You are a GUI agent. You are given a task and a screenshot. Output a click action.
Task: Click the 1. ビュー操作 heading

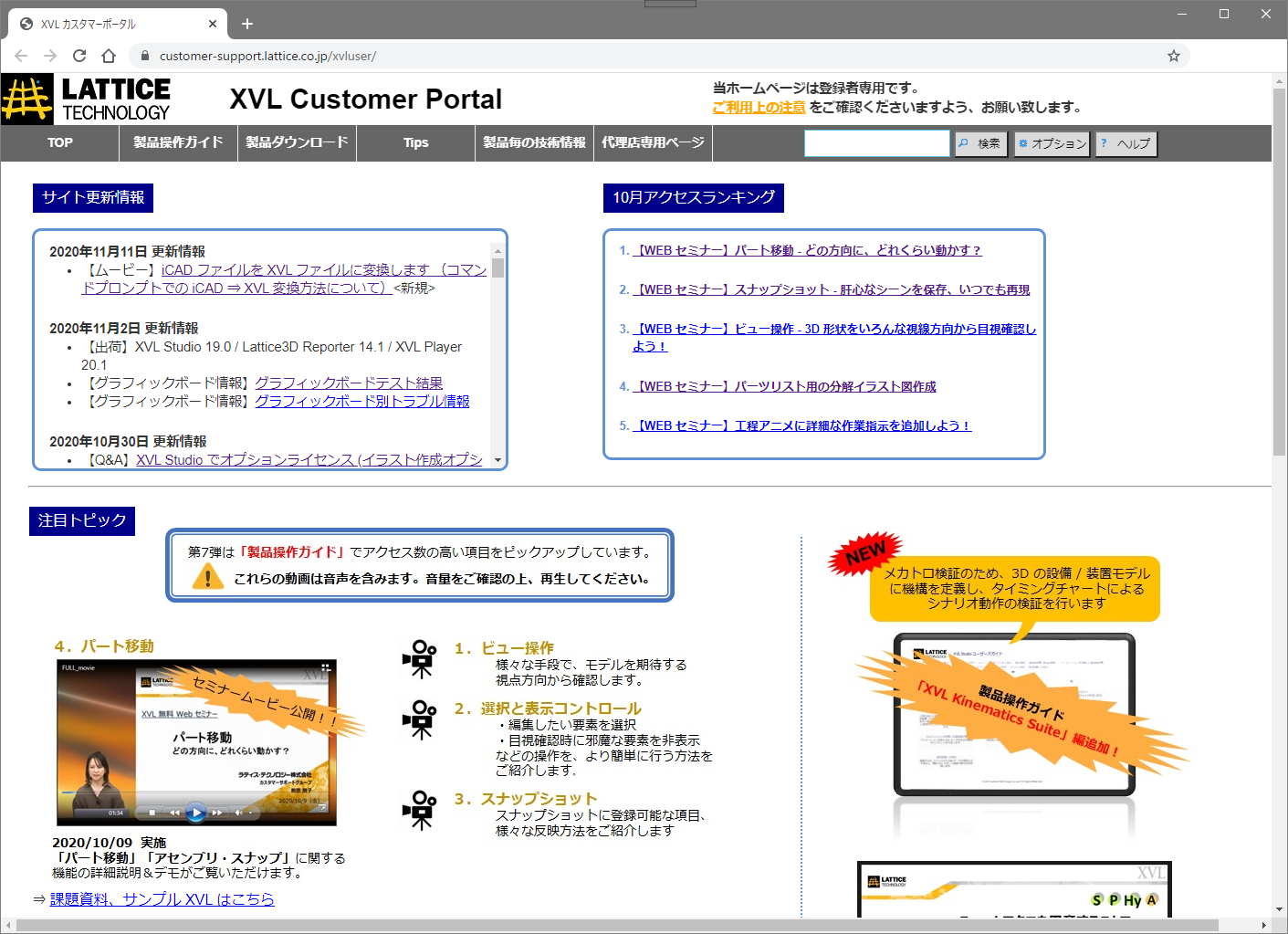pos(504,648)
